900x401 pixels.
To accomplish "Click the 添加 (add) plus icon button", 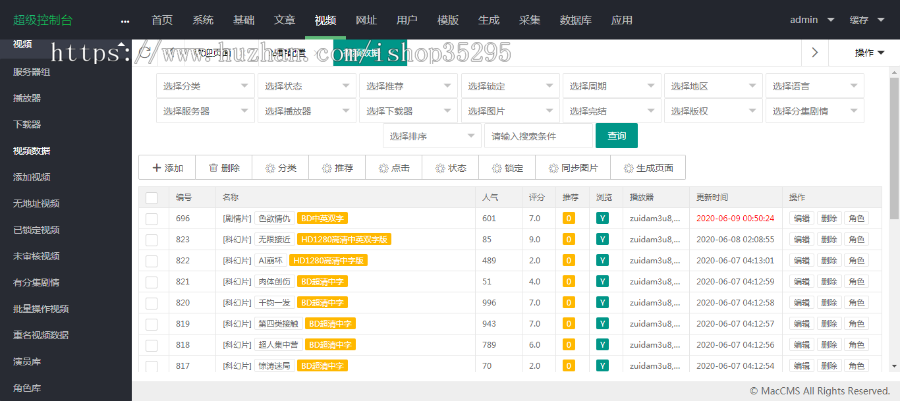I will (167, 168).
